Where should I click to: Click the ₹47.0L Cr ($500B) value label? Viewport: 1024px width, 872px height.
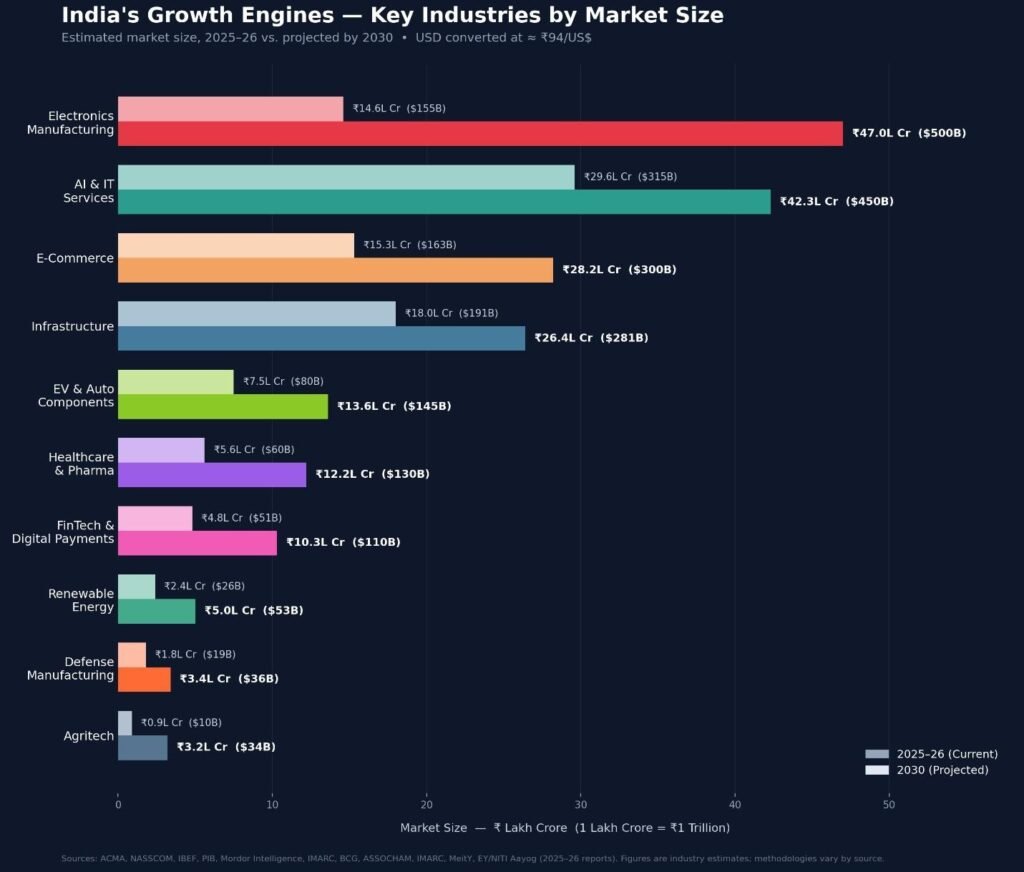pos(909,133)
